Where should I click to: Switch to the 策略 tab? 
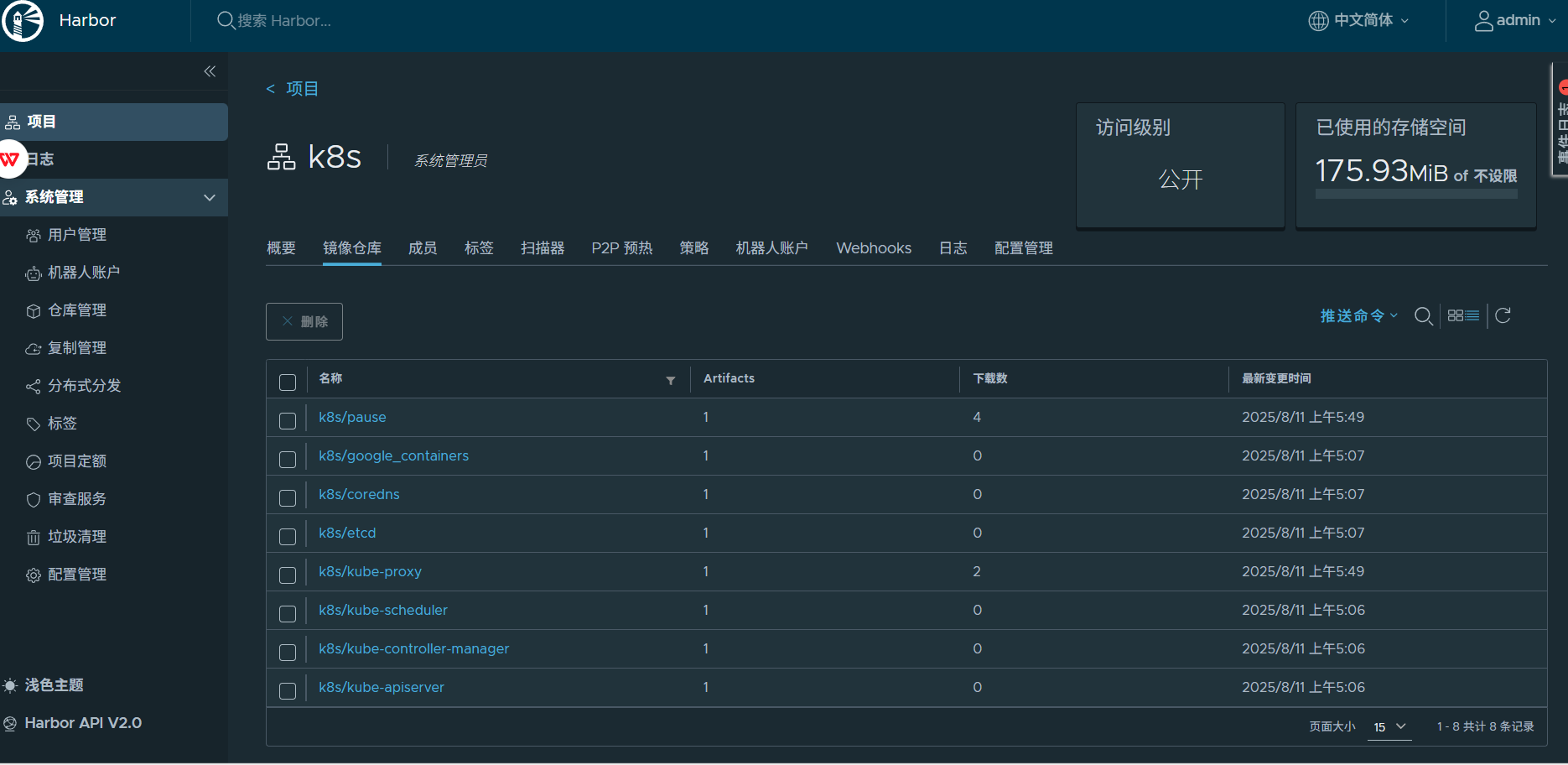click(x=694, y=248)
